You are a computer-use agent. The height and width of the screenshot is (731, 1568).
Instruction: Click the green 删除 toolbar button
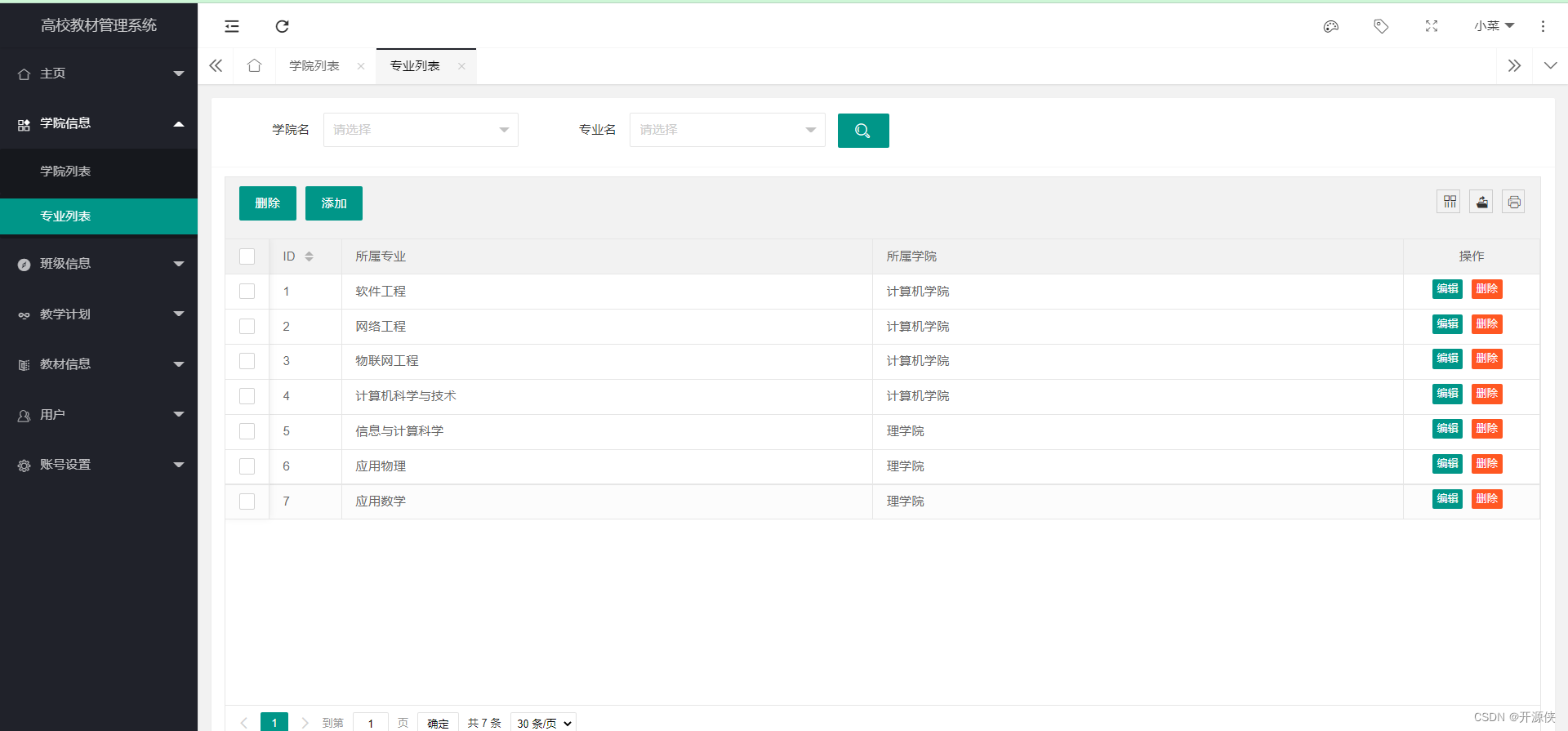coord(268,203)
